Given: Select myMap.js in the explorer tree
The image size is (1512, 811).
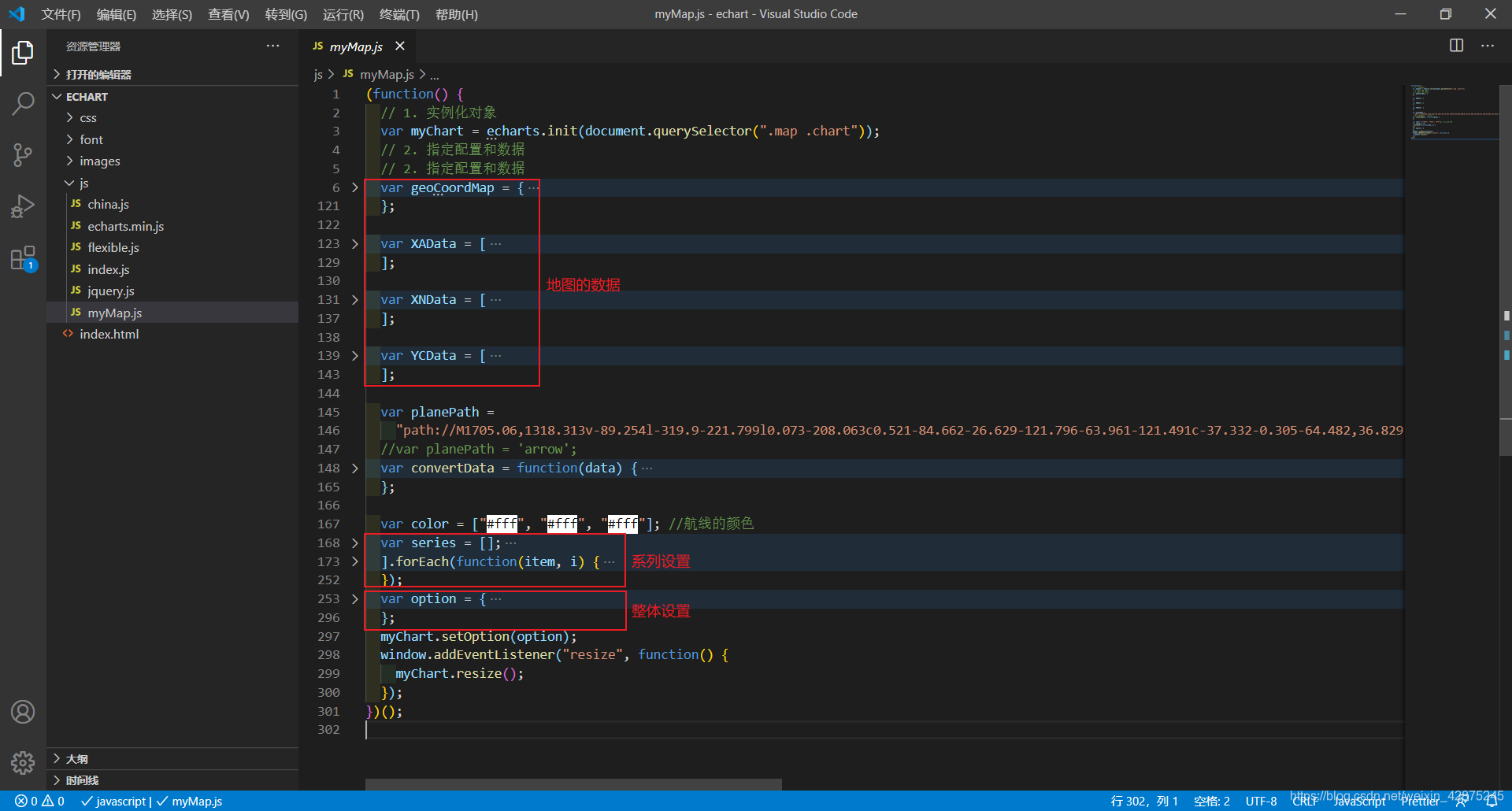Looking at the screenshot, I should point(172,313).
